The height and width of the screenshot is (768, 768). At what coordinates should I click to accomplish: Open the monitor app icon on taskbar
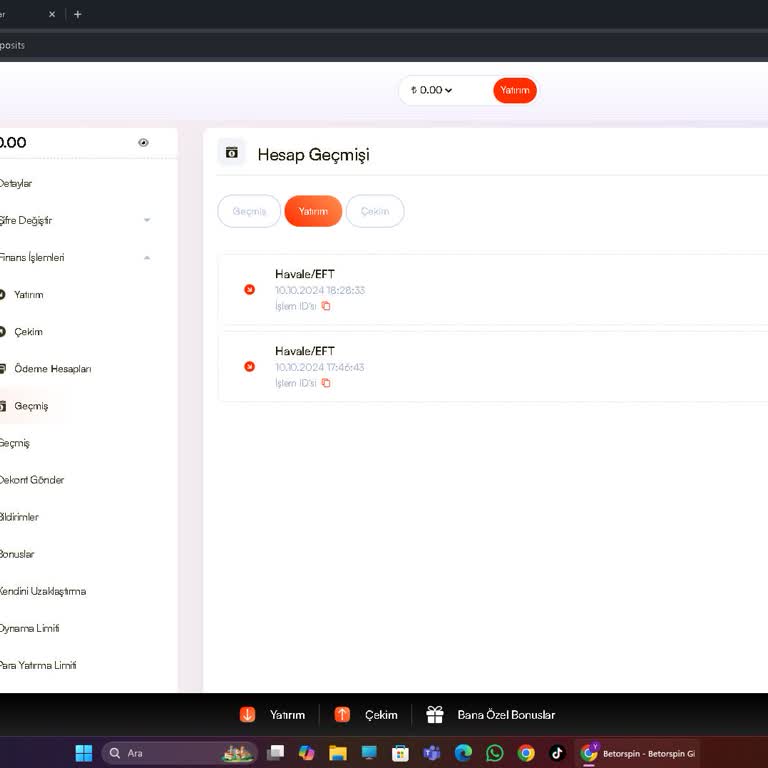pos(369,753)
